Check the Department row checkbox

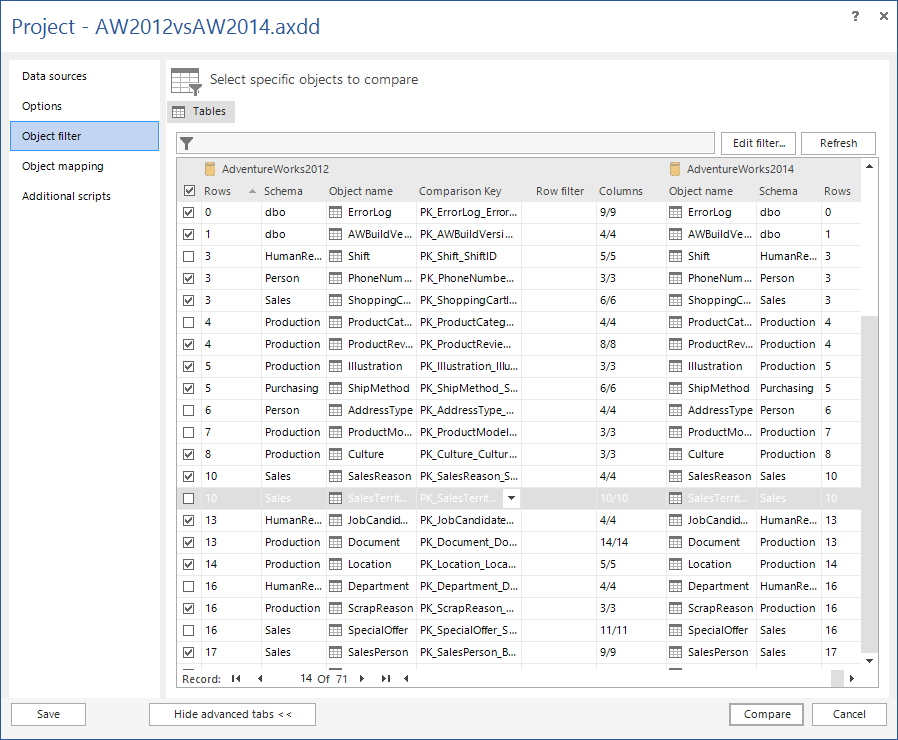(x=188, y=587)
